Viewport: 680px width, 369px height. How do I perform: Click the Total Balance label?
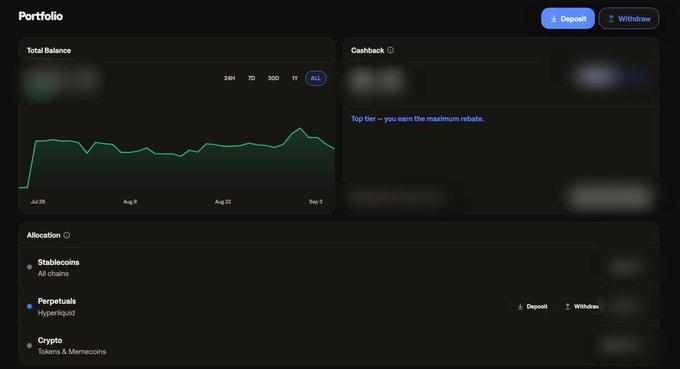[49, 50]
